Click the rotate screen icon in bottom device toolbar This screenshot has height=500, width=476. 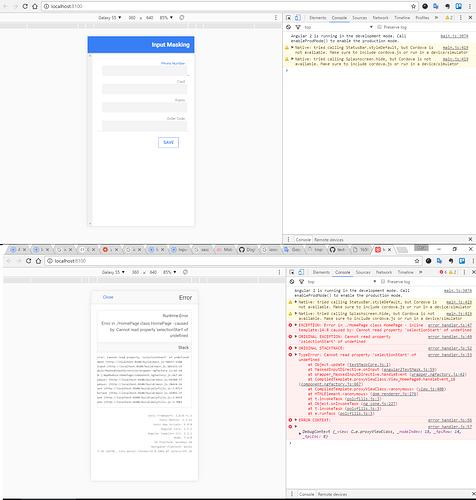click(185, 272)
